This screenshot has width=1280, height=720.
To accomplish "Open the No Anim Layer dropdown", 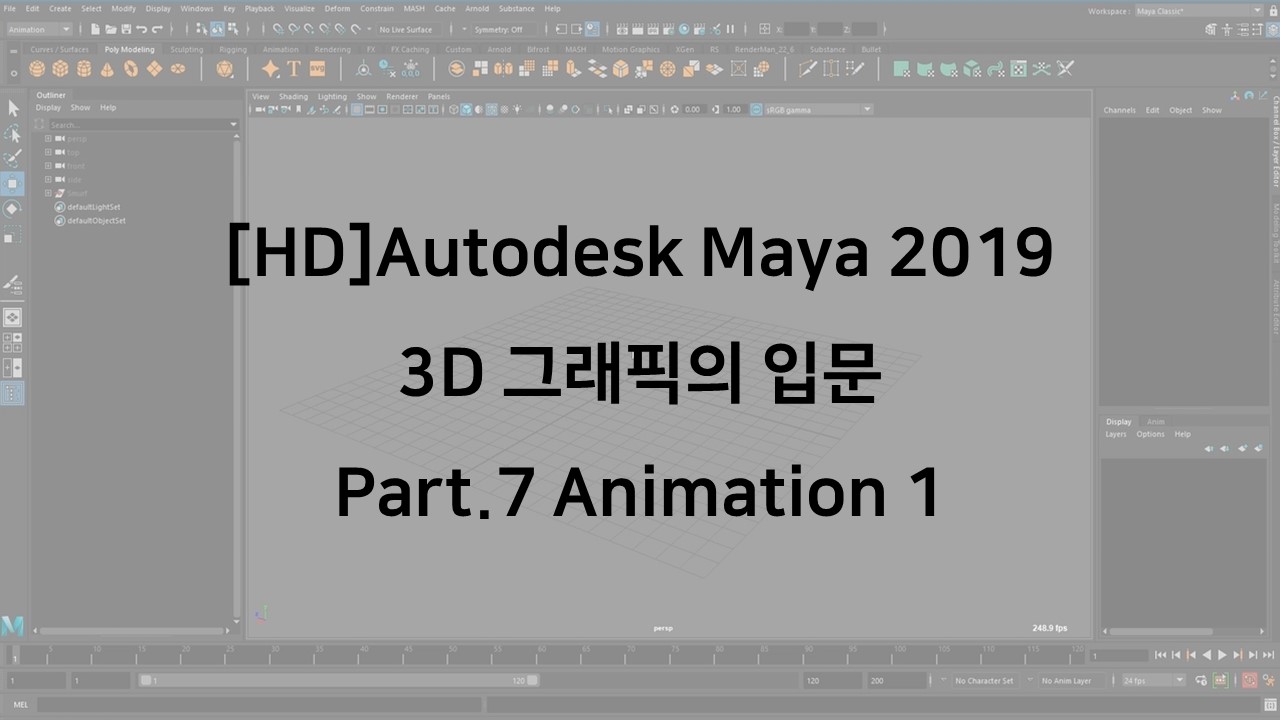I will click(x=1066, y=680).
